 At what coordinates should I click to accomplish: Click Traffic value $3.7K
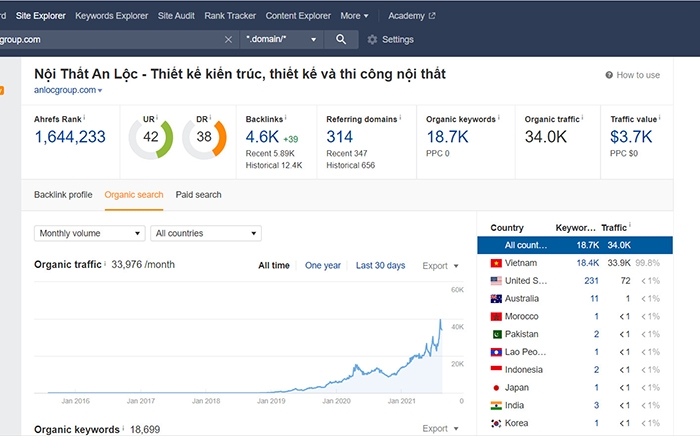pos(631,137)
